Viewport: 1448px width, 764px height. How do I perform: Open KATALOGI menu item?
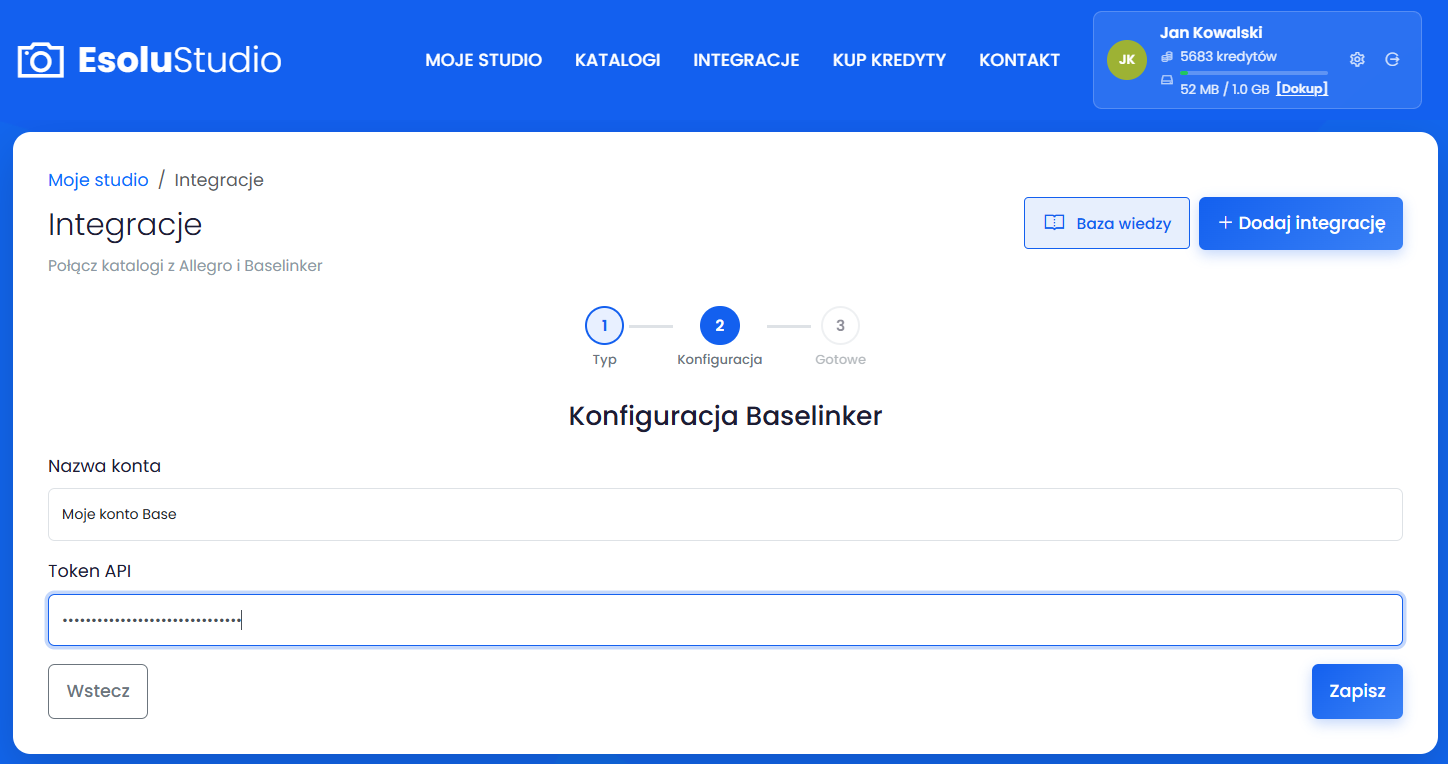[618, 60]
